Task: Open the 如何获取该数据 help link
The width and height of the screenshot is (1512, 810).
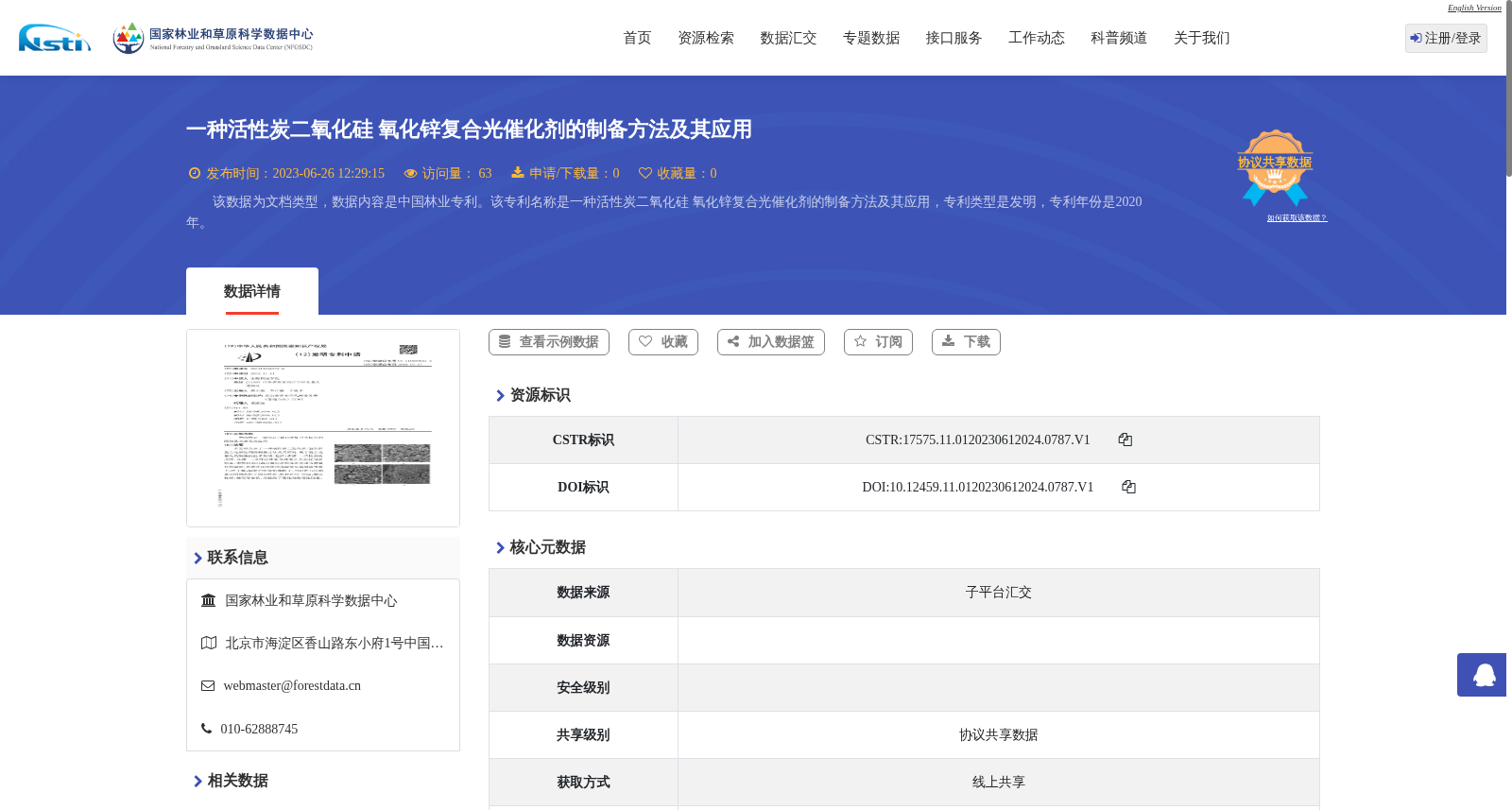Action: (x=1297, y=218)
